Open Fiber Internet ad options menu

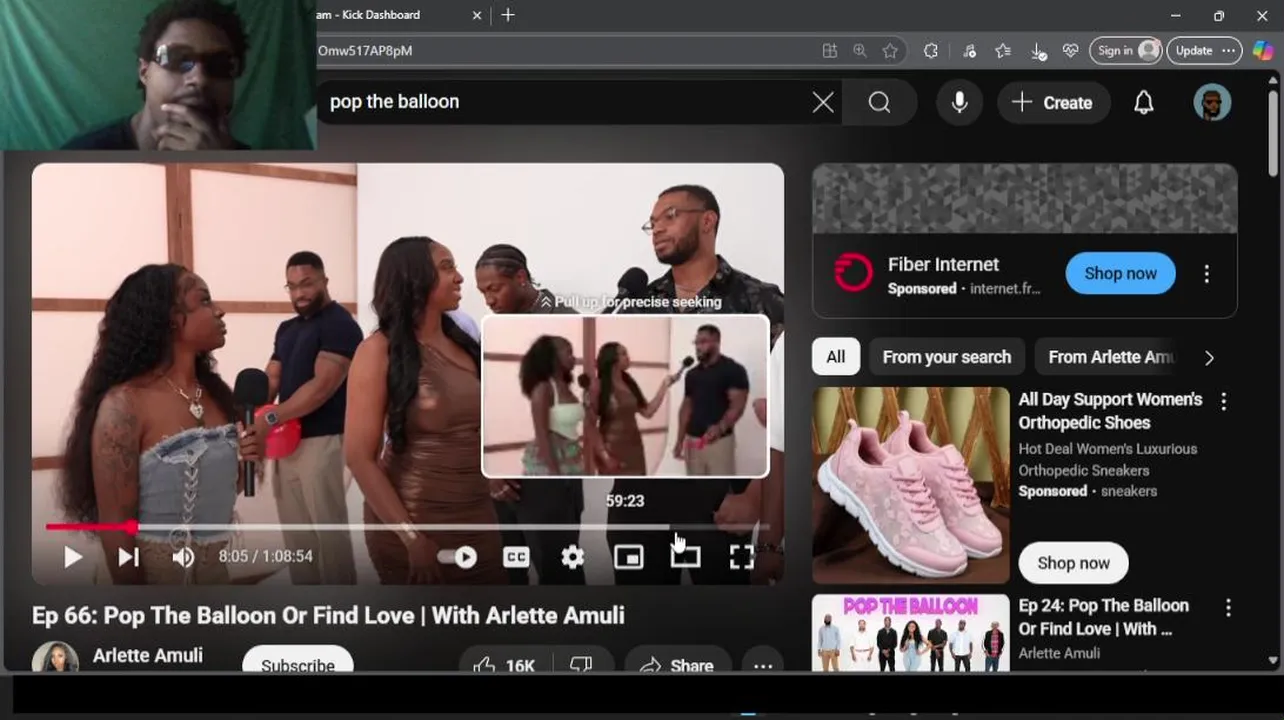pos(1206,273)
